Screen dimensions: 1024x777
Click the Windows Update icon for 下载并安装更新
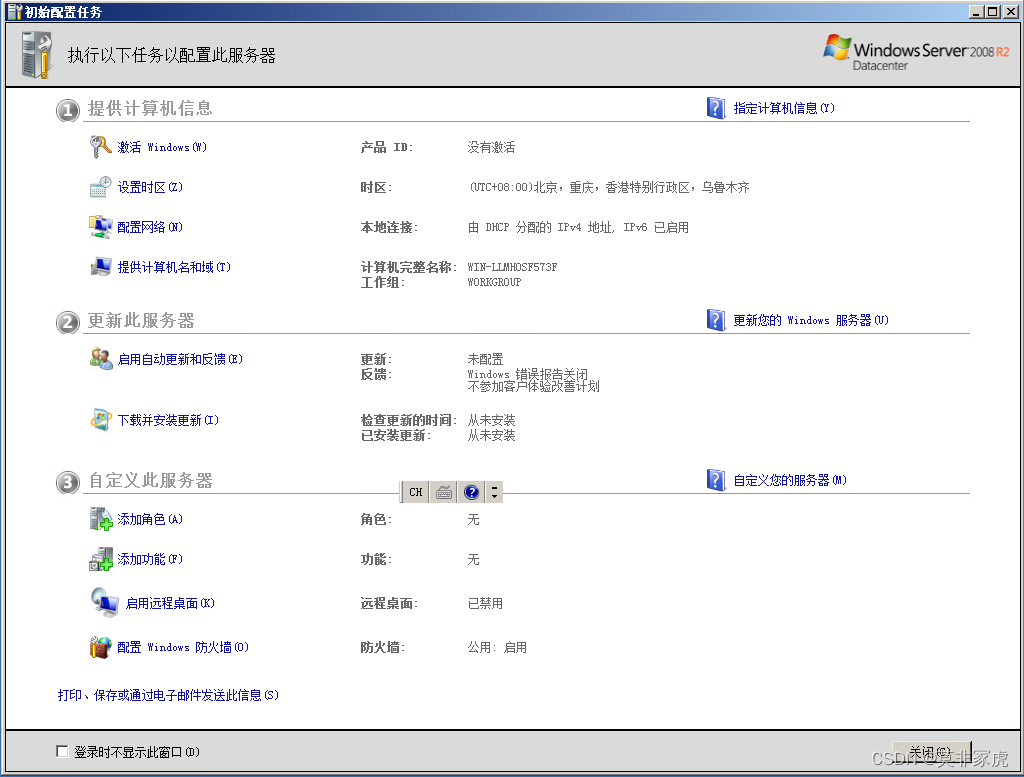[101, 420]
